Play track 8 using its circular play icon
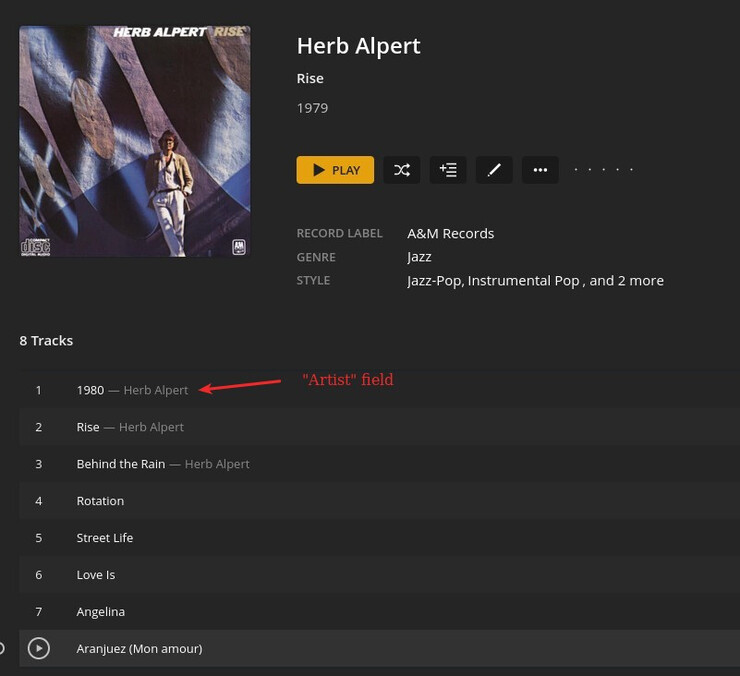This screenshot has height=676, width=740. click(x=39, y=648)
